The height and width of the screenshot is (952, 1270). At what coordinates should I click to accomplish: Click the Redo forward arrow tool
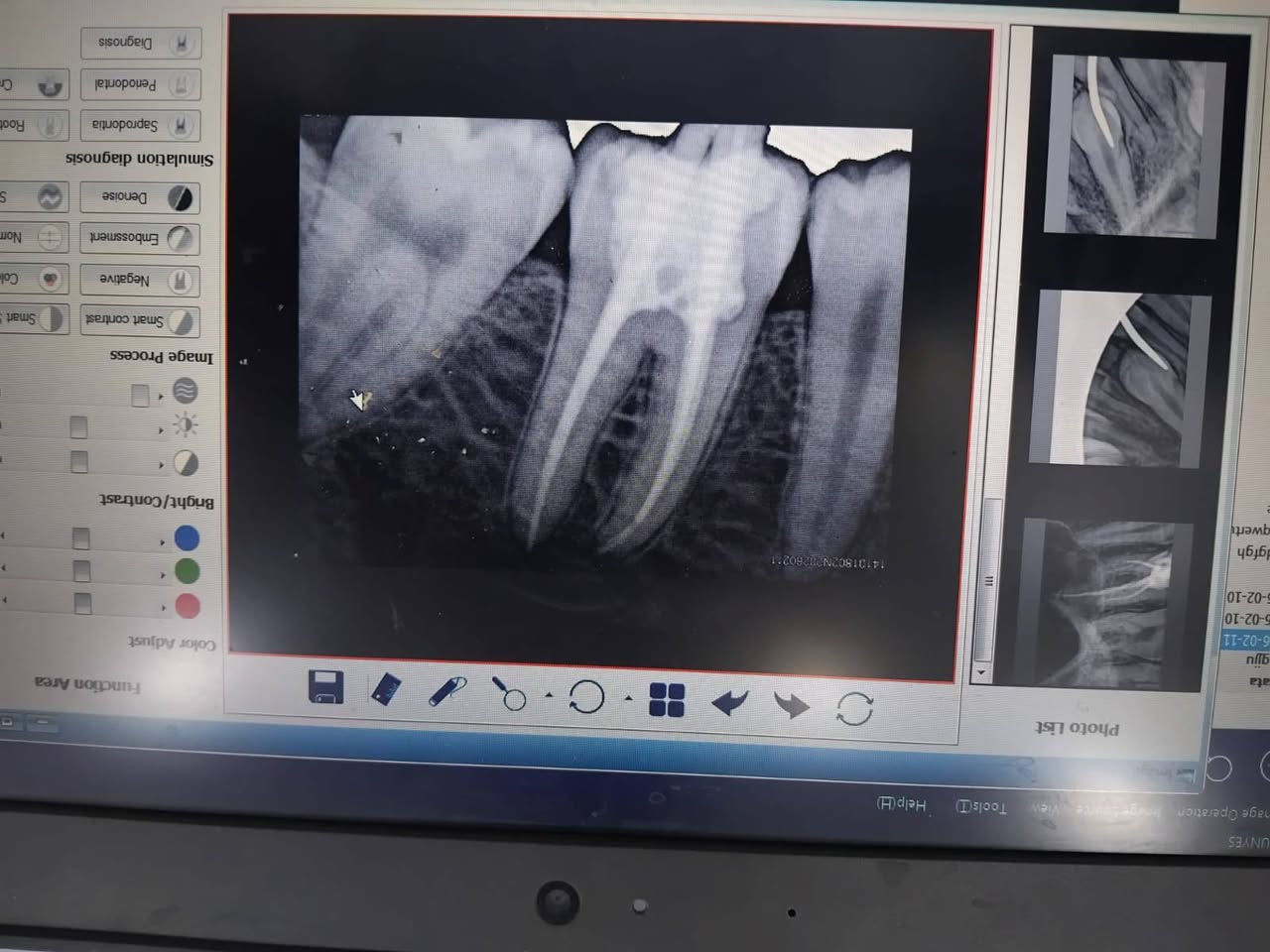click(793, 704)
